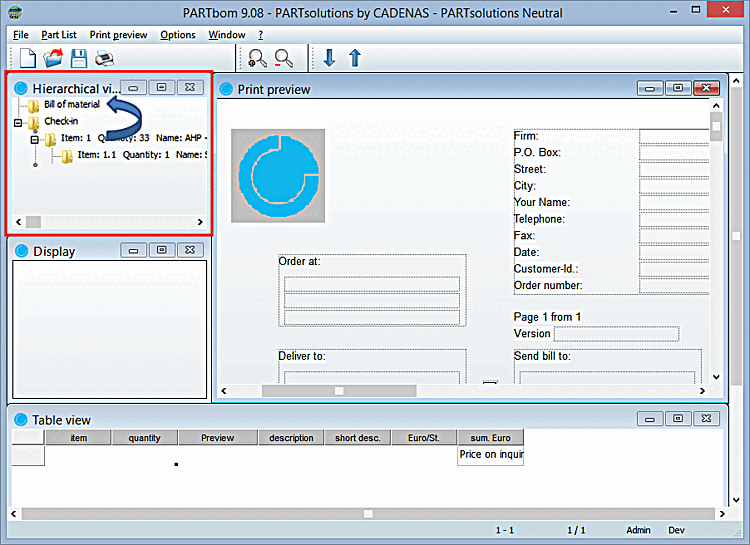Click the Hierarchical view panel blue circle icon

click(21, 88)
